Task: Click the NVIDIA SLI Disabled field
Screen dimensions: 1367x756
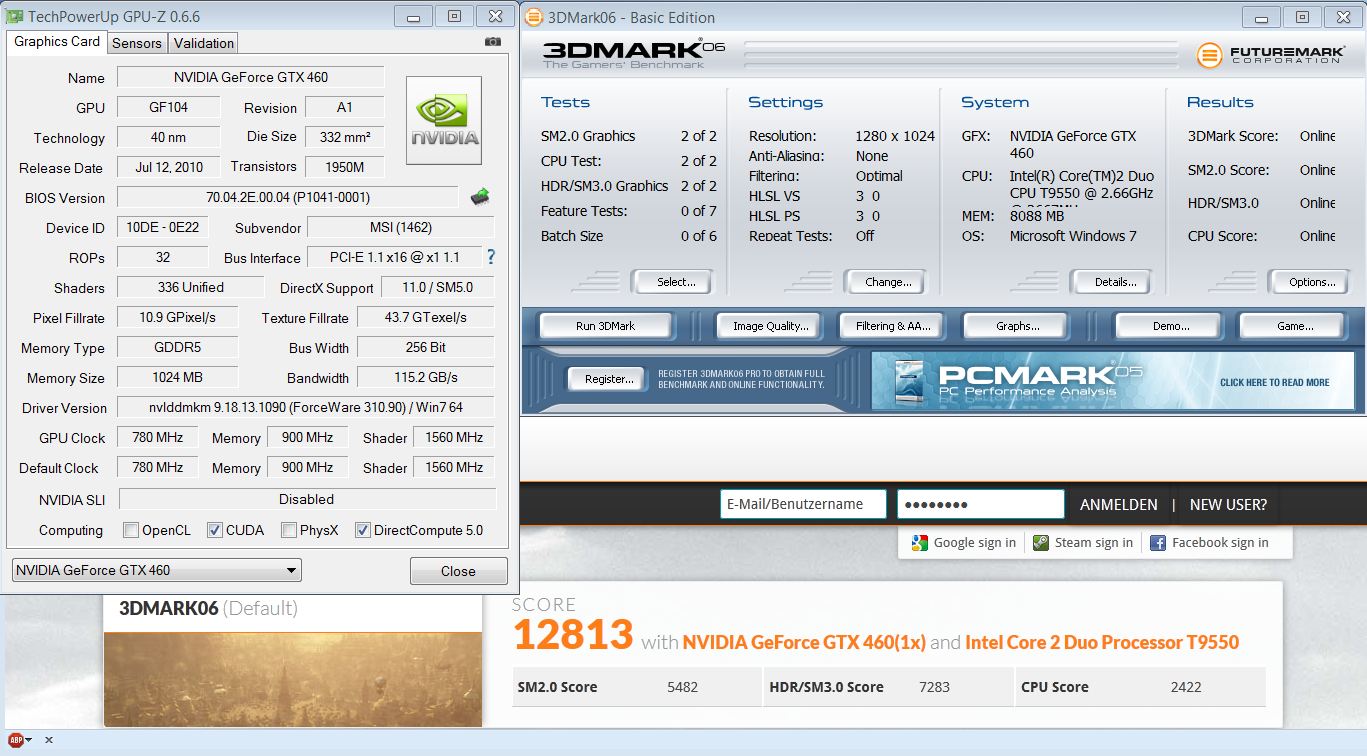Action: click(x=307, y=499)
